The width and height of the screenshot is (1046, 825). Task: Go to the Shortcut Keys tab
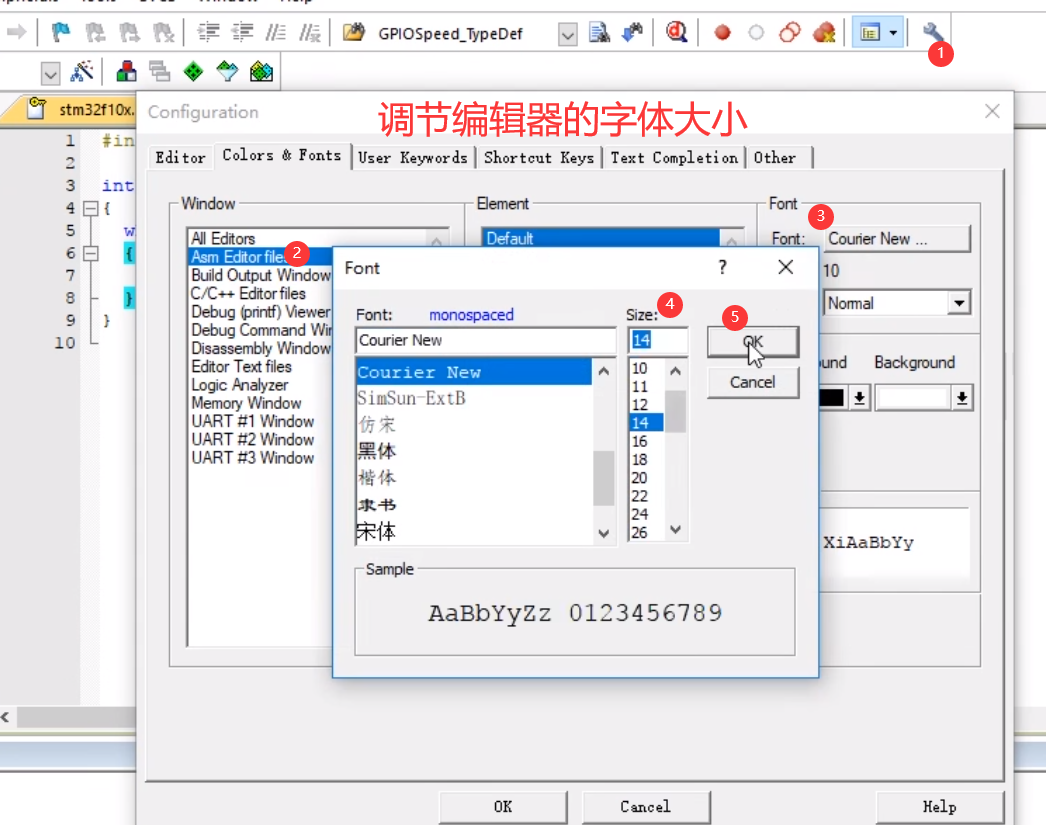539,158
